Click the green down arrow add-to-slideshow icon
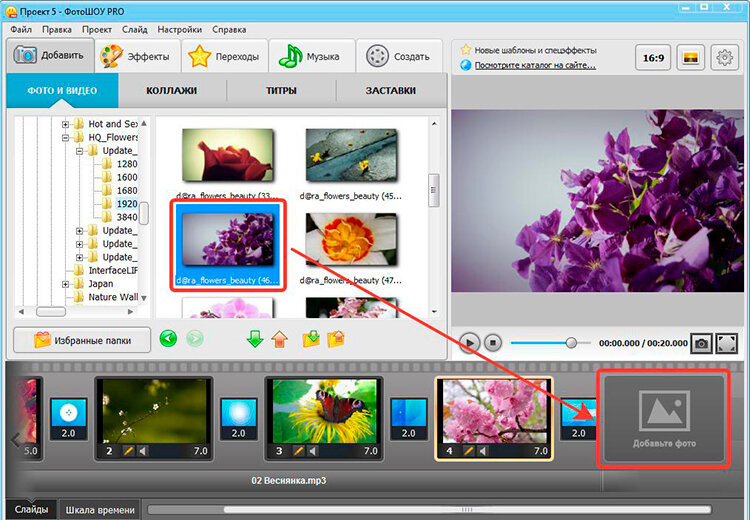Screen dimensions: 750x520 [255, 339]
